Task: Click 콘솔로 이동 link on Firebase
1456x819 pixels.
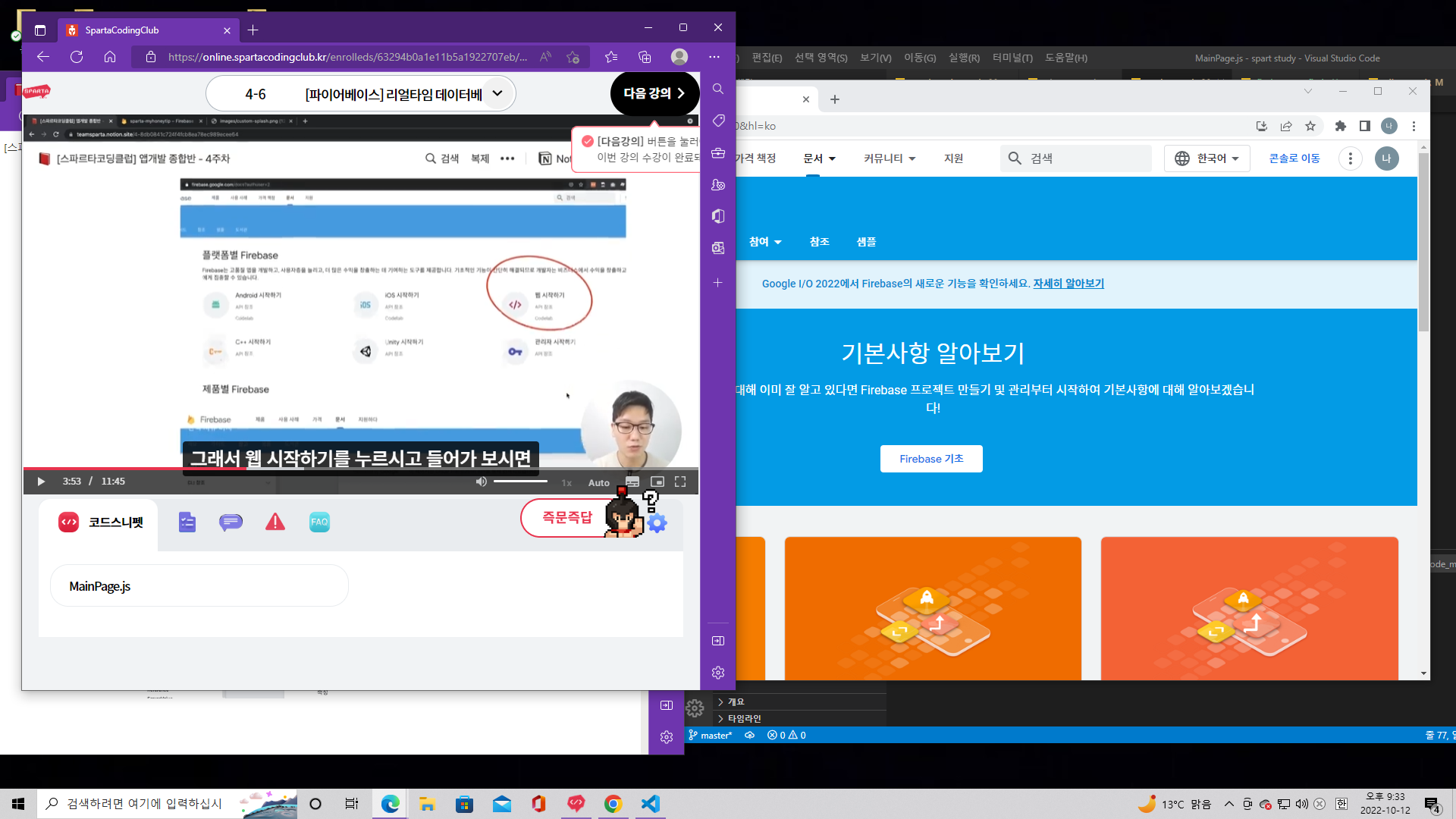Action: point(1294,158)
